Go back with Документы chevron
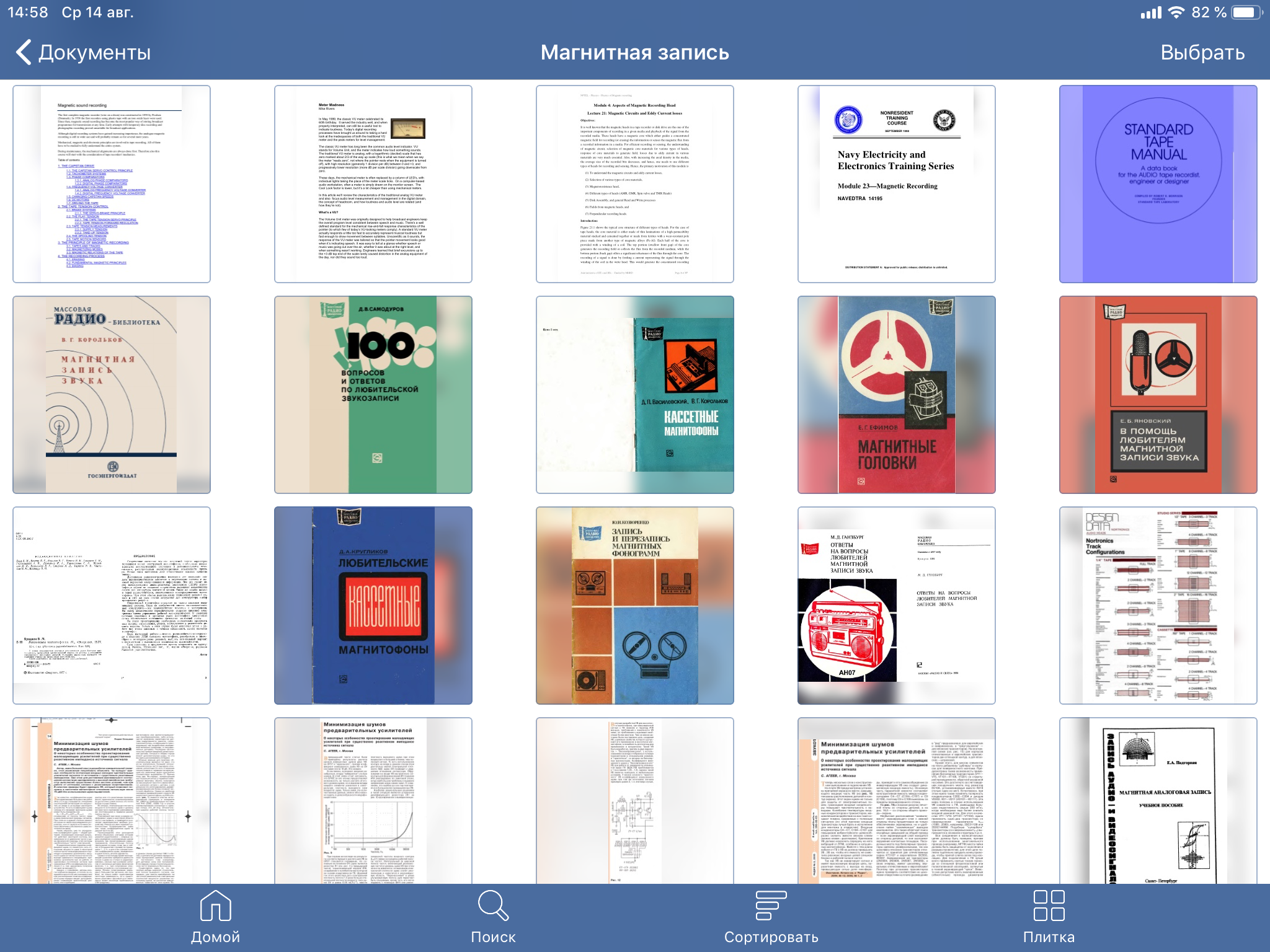This screenshot has height=952, width=1270. (x=24, y=53)
